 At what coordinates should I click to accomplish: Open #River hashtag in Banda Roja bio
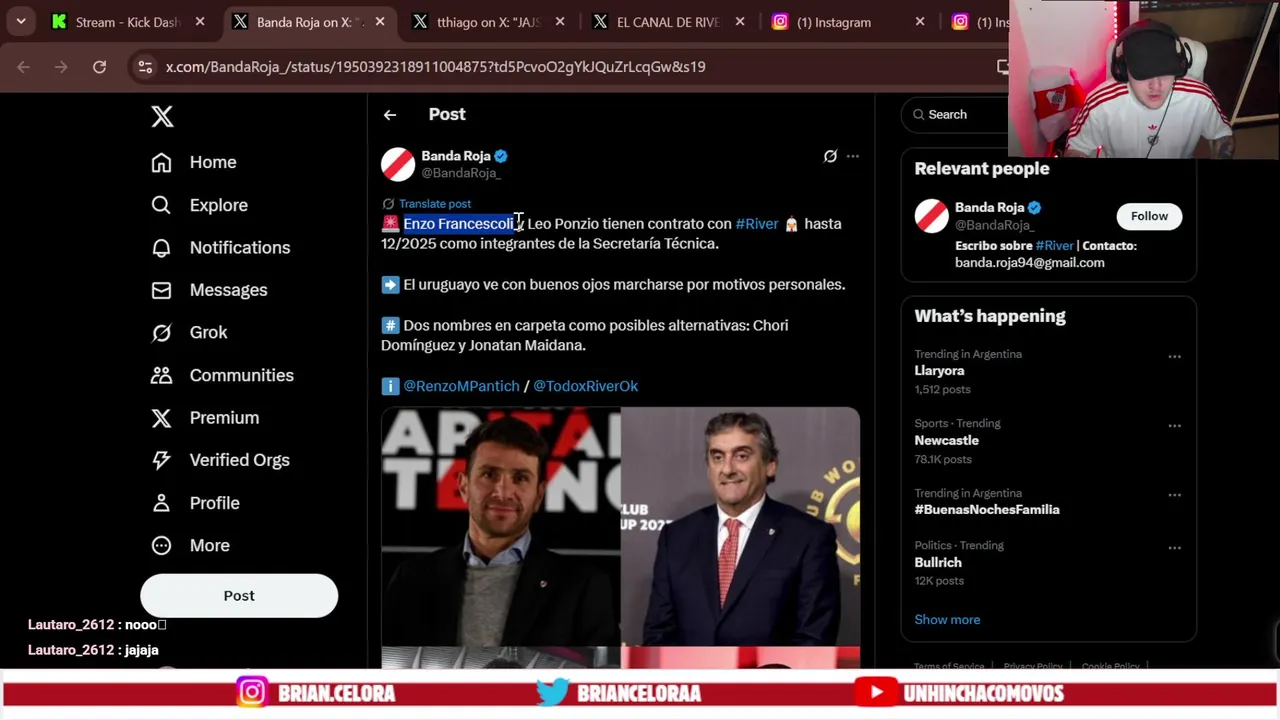tap(1054, 245)
